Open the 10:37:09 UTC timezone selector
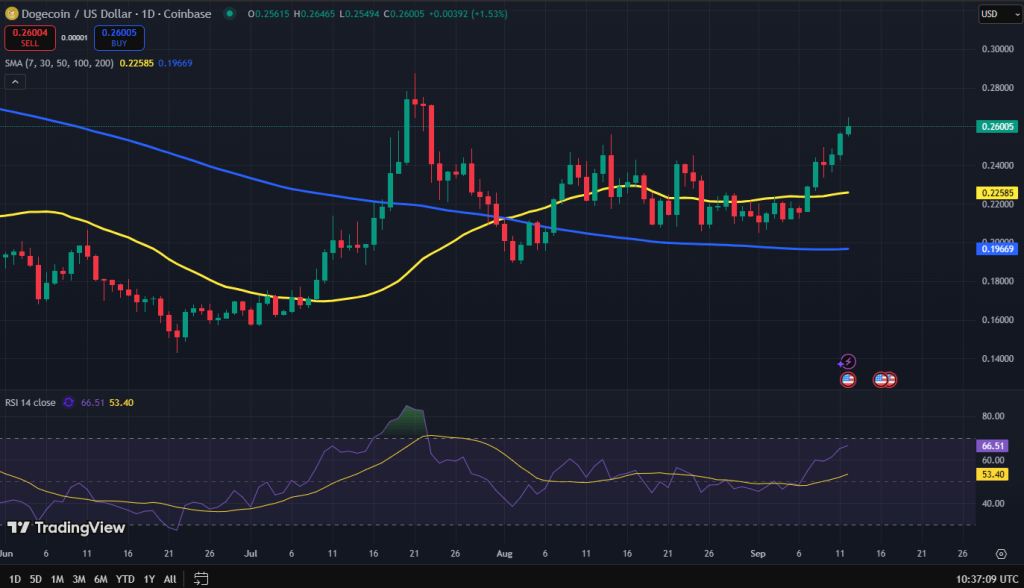1024x588 pixels. coord(987,579)
